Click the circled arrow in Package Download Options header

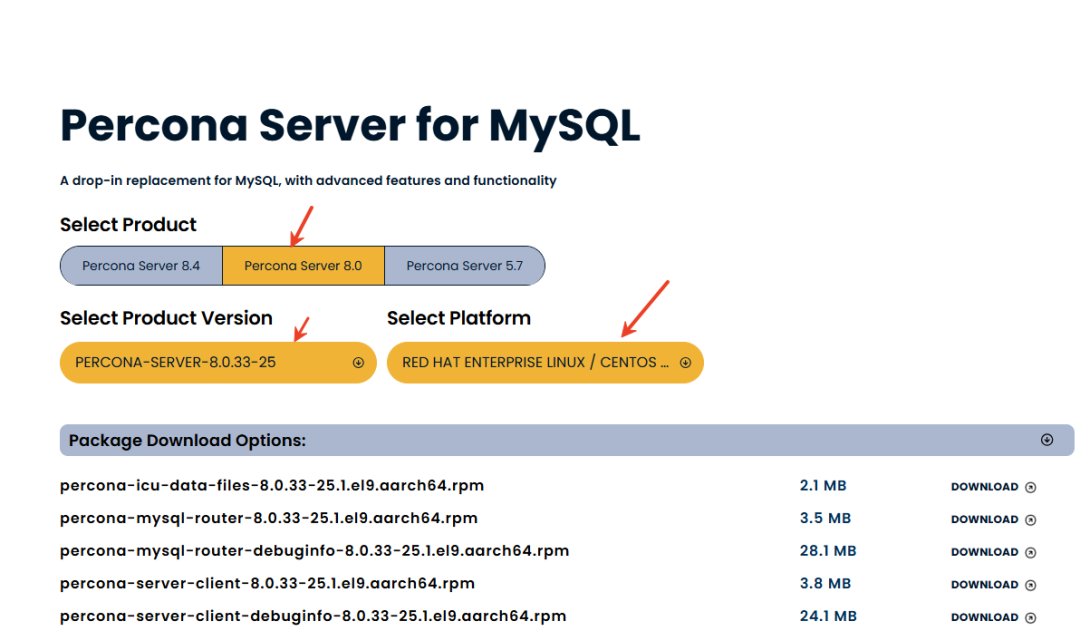pyautogui.click(x=1047, y=439)
